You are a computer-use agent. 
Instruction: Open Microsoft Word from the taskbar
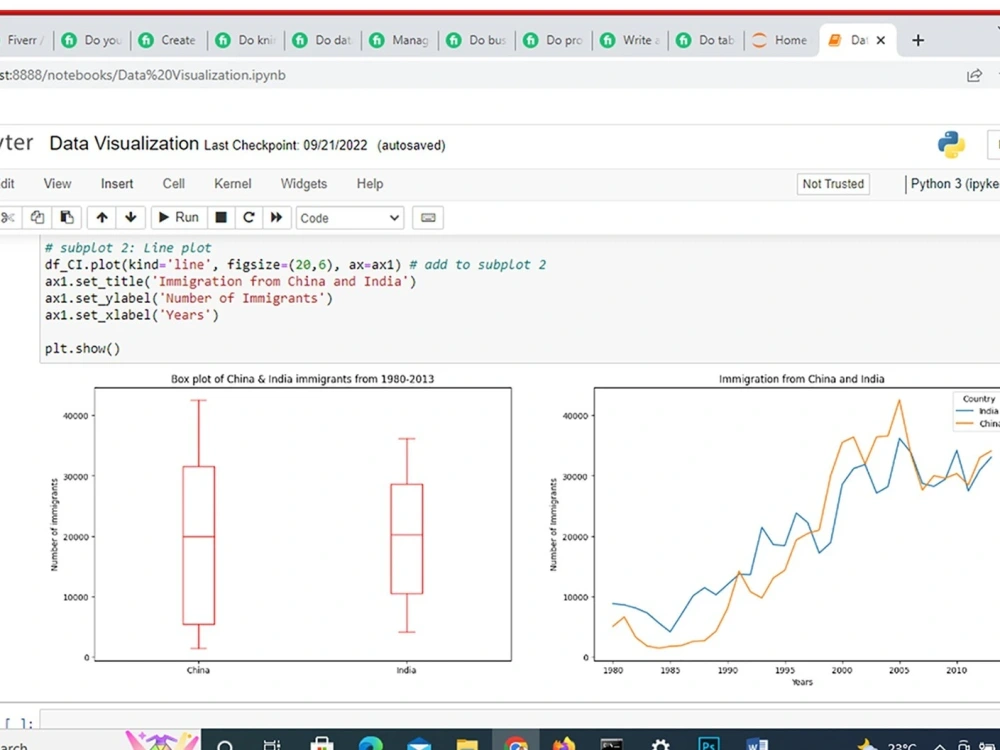point(757,745)
